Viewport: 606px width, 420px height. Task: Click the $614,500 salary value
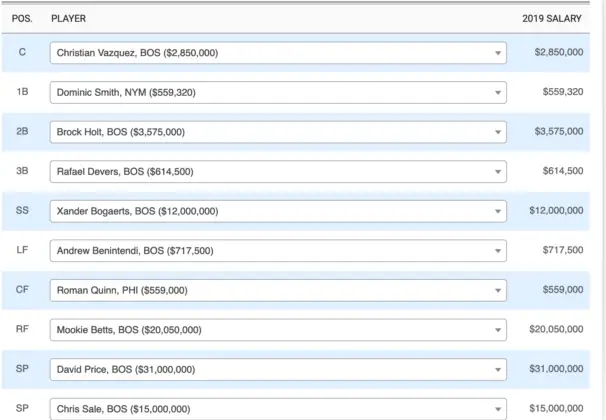563,171
